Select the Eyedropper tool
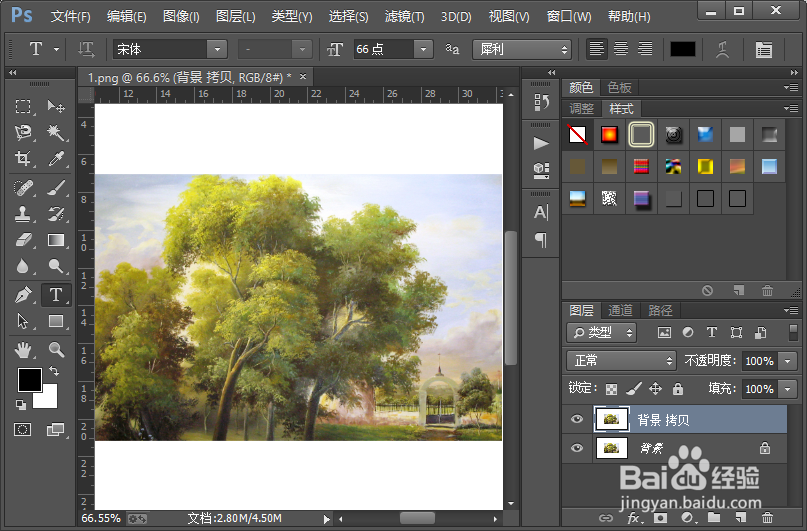The image size is (807, 531). pos(56,158)
